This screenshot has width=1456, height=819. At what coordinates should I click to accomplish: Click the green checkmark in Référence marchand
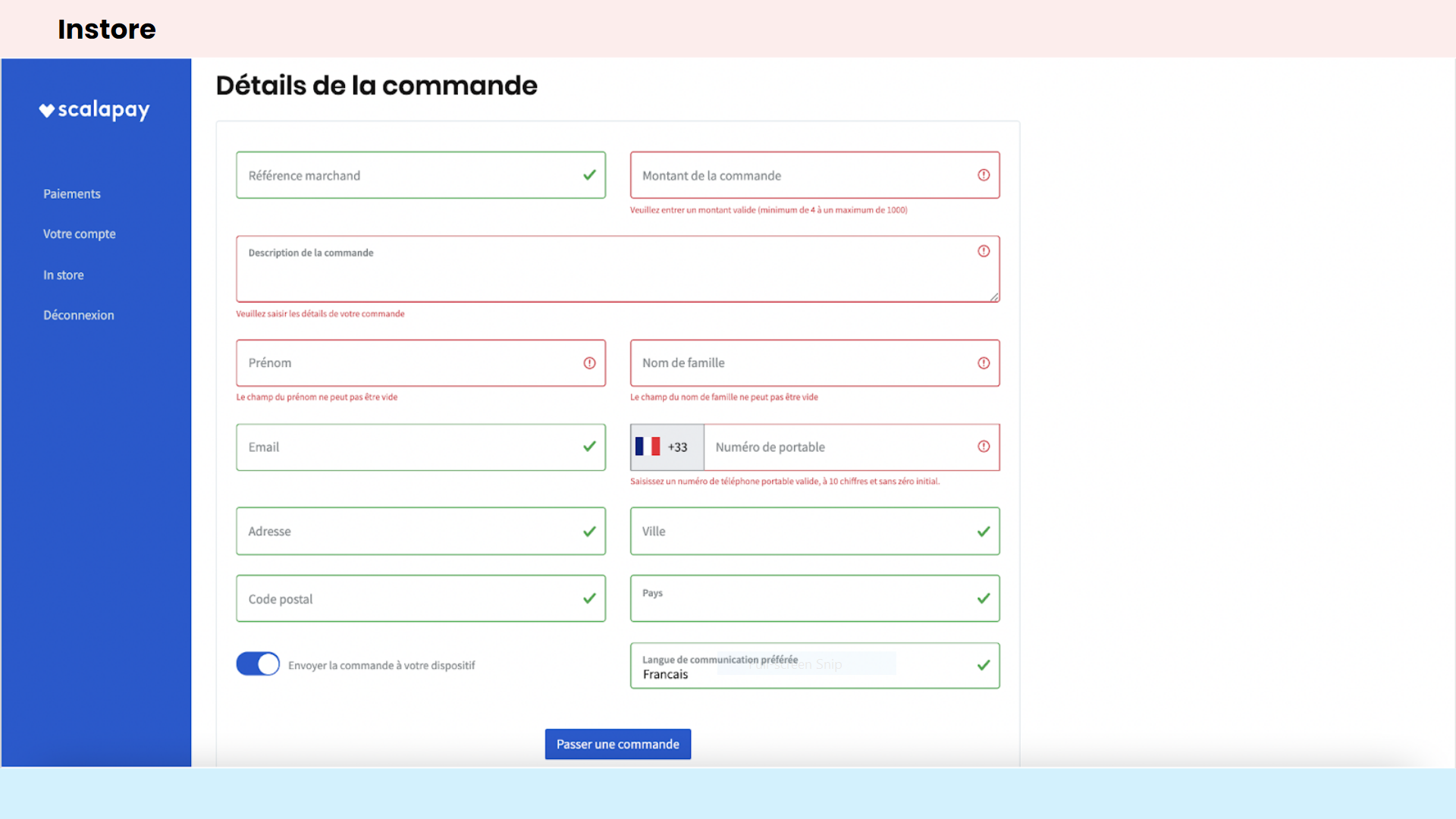point(589,175)
